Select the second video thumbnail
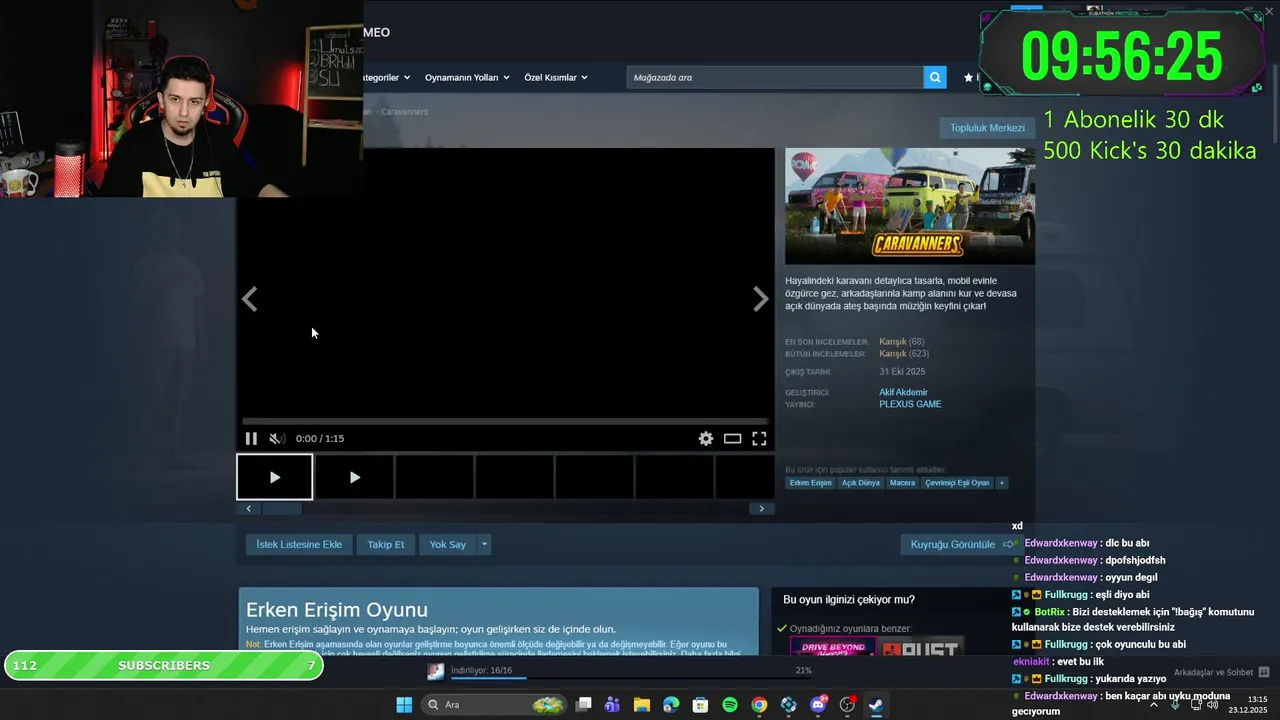 pyautogui.click(x=354, y=477)
